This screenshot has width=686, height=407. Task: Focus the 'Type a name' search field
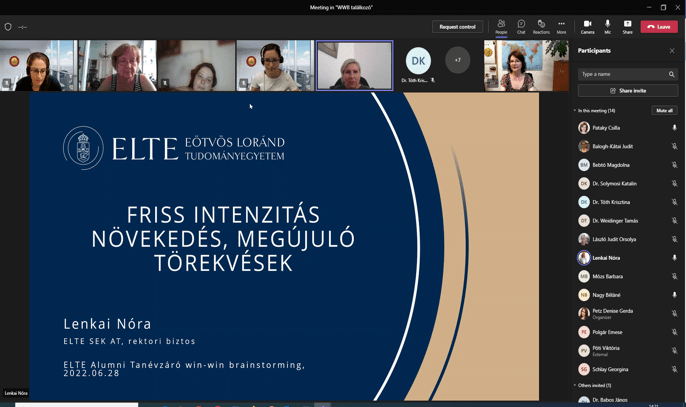coord(628,74)
